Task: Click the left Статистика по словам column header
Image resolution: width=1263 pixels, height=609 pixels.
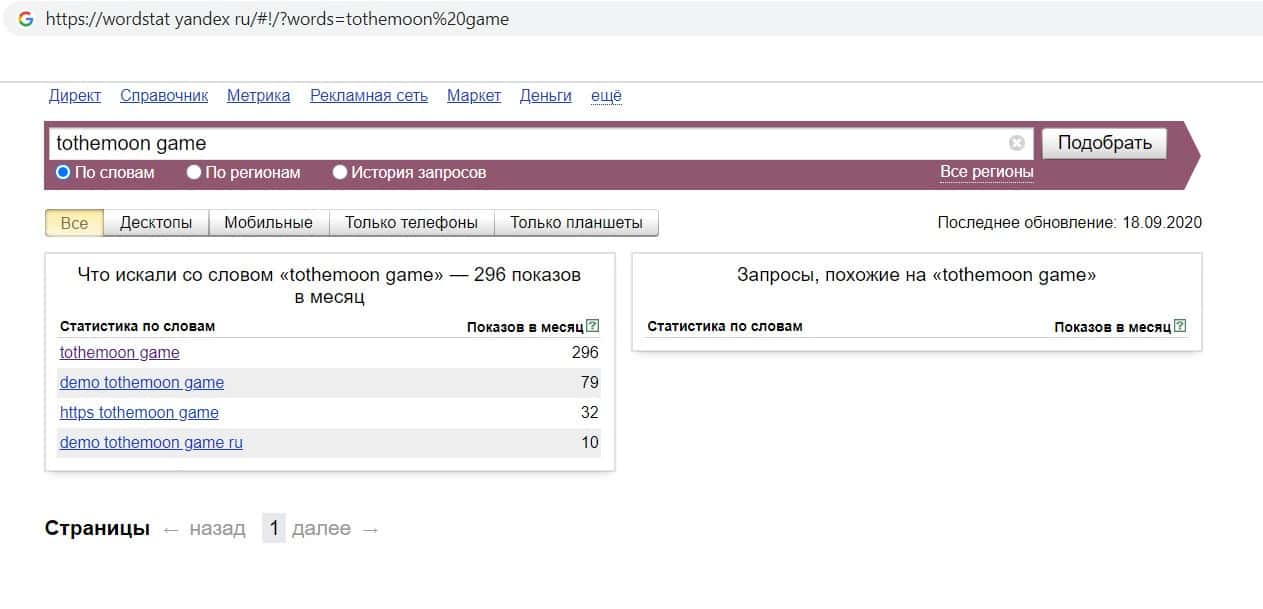Action: point(137,326)
